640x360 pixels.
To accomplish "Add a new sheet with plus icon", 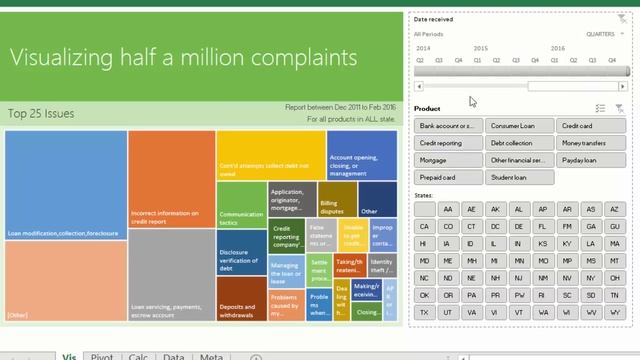I will (256, 358).
